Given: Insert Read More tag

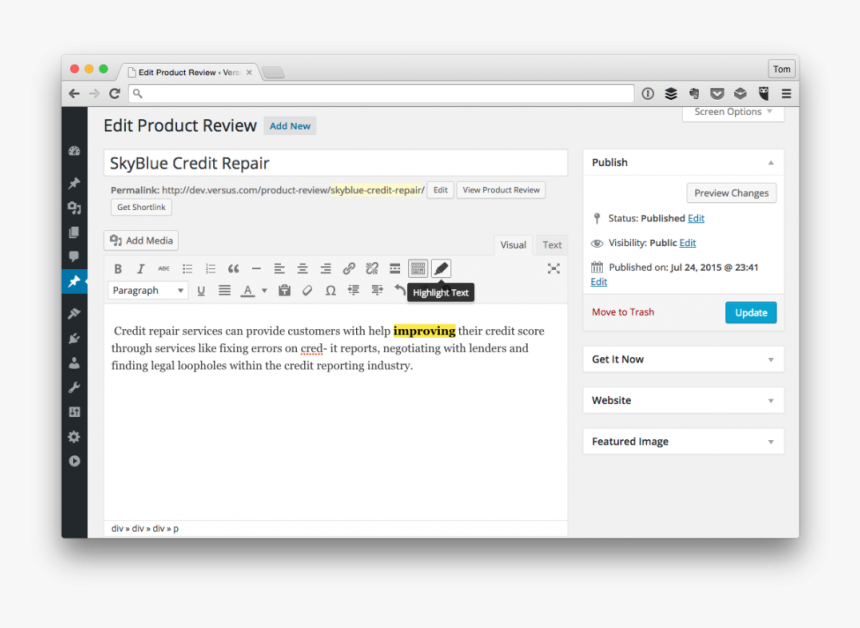Looking at the screenshot, I should [395, 269].
